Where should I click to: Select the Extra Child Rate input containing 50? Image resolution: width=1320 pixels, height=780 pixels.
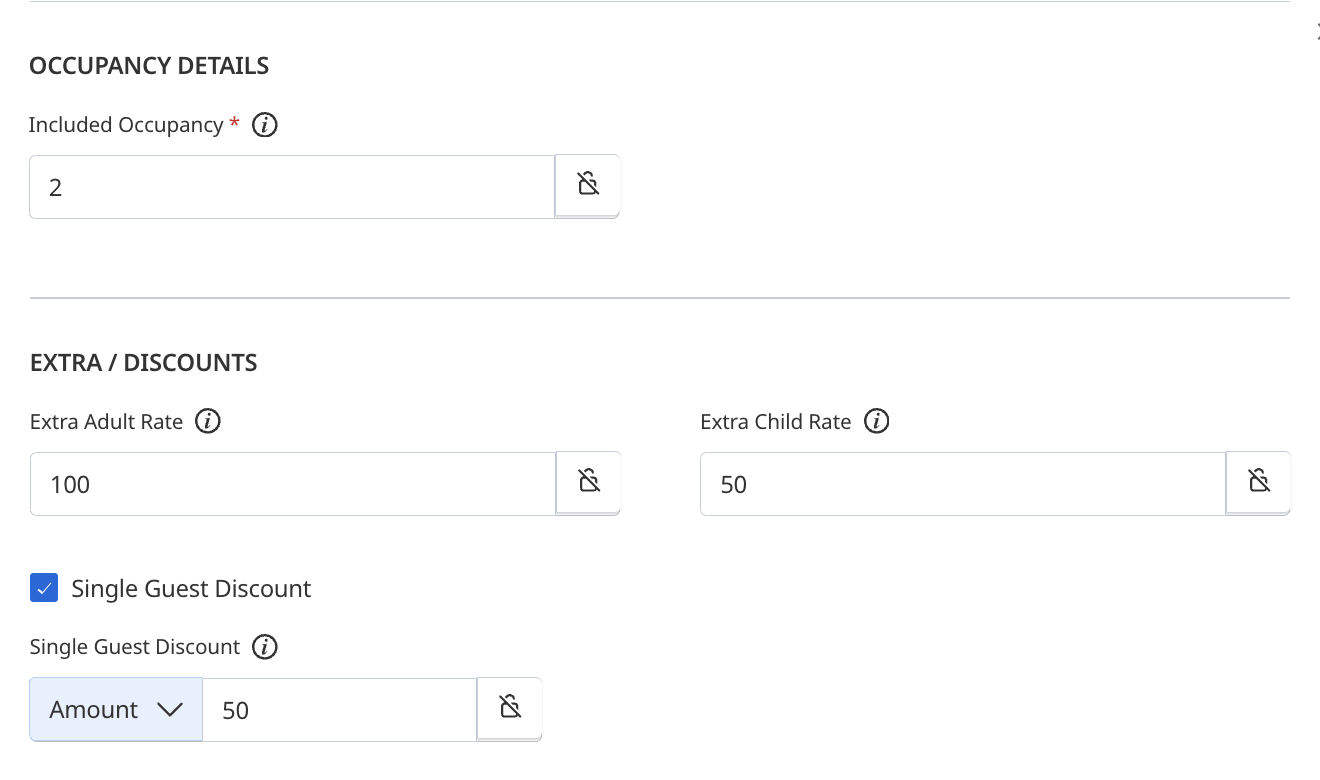tap(963, 484)
